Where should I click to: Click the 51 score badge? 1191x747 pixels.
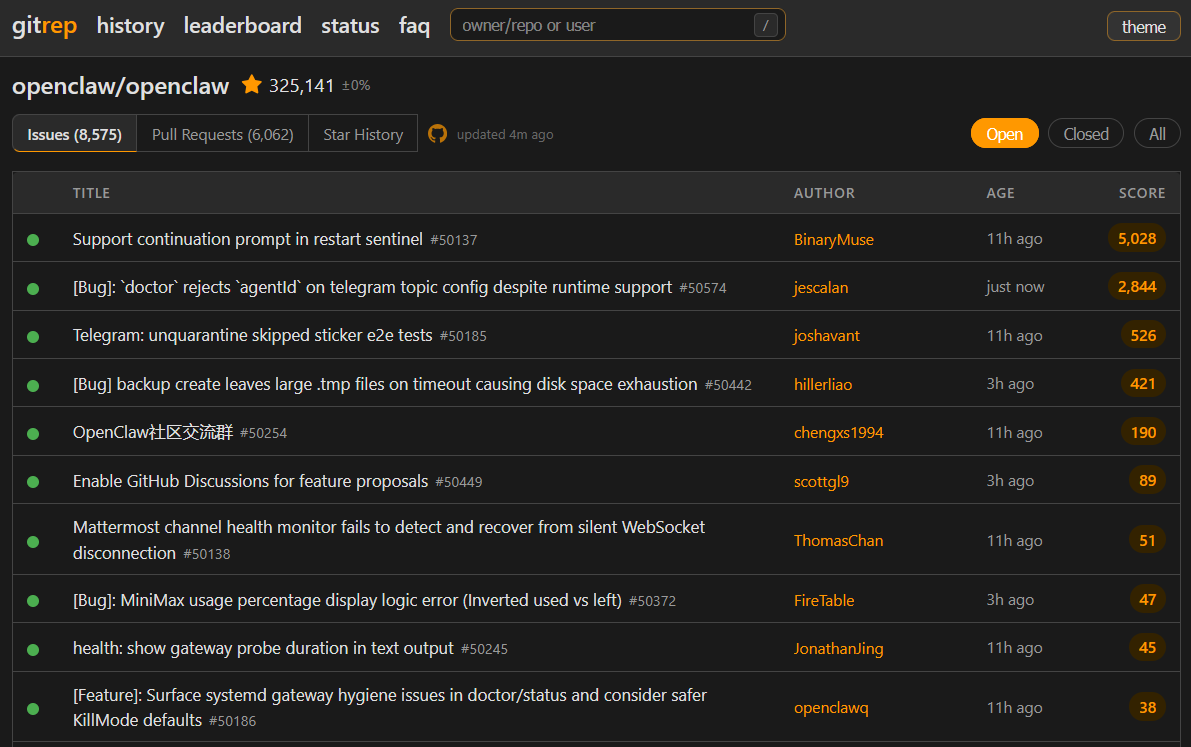click(x=1147, y=540)
